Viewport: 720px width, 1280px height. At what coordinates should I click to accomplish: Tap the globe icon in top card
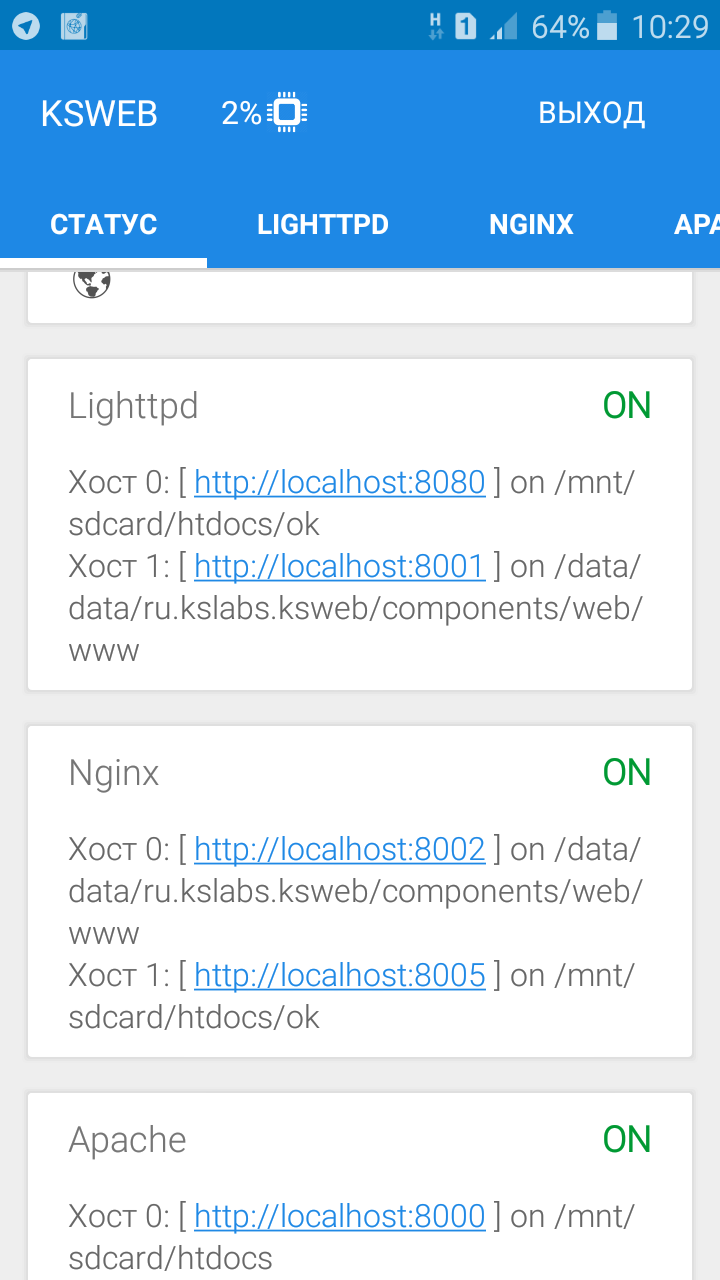(91, 283)
